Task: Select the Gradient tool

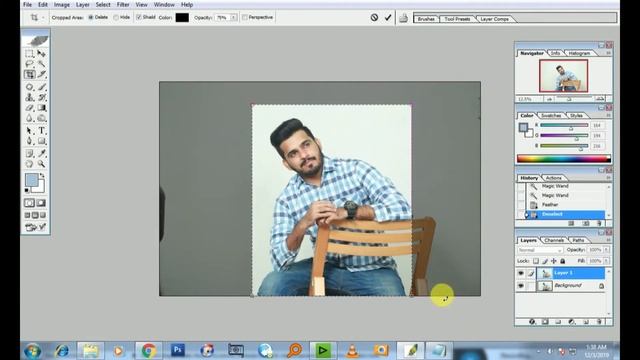Action: [41, 108]
